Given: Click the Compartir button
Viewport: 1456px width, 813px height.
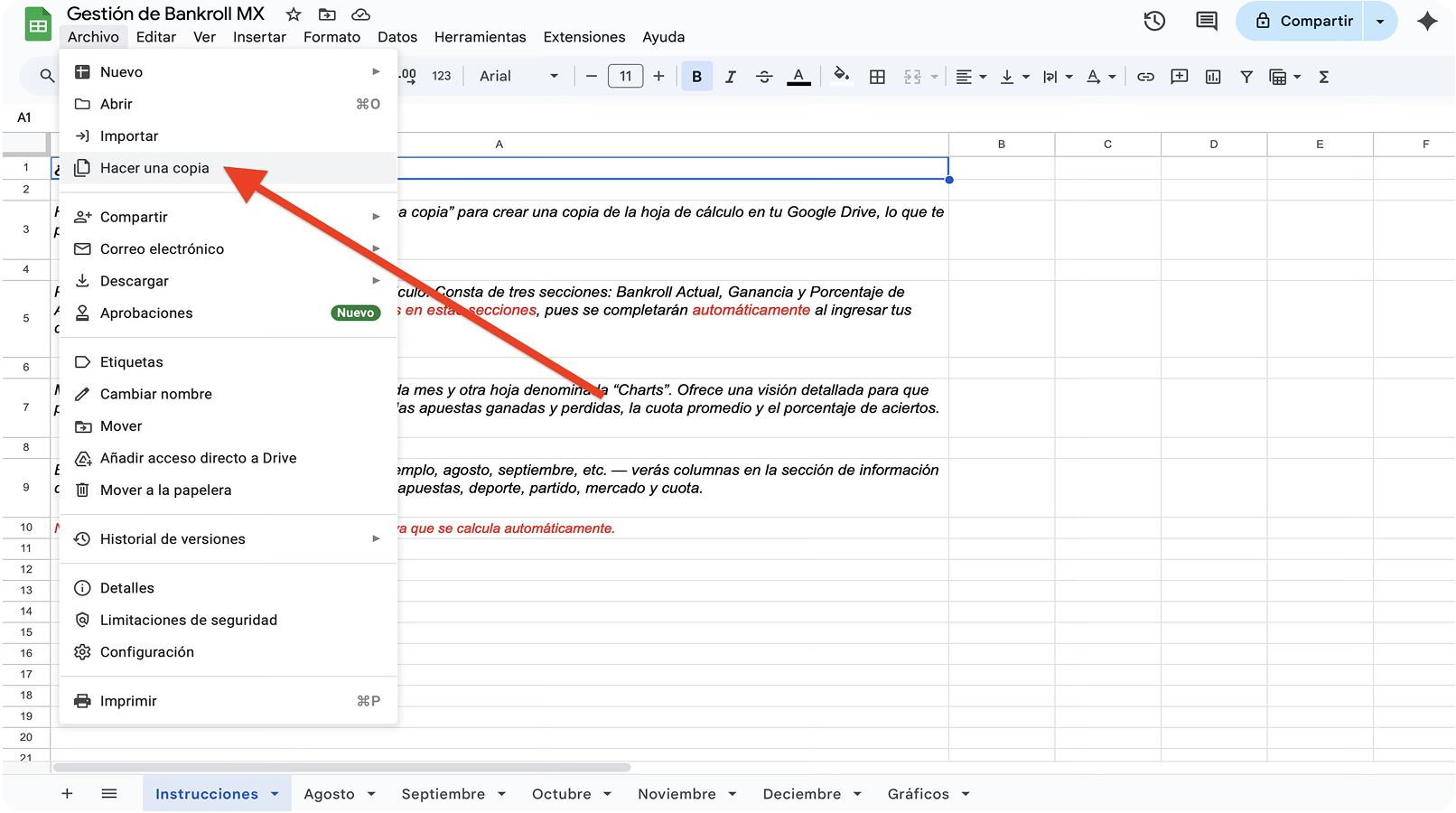Looking at the screenshot, I should tap(1304, 21).
